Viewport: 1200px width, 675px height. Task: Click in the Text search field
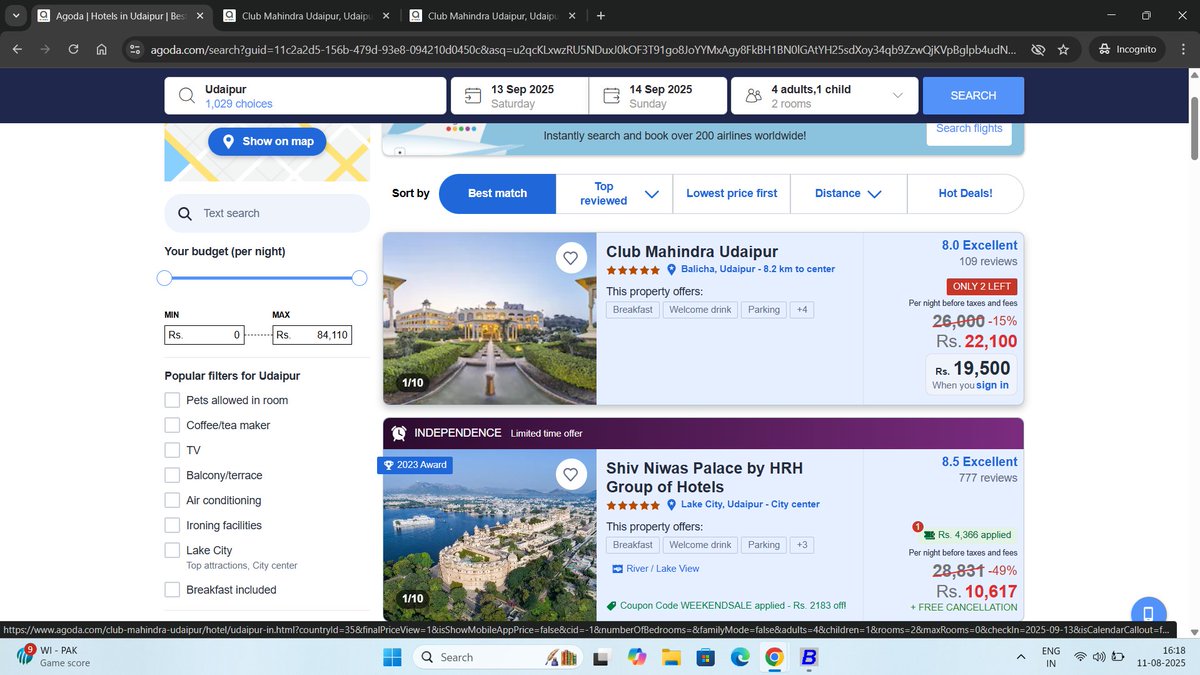(267, 213)
